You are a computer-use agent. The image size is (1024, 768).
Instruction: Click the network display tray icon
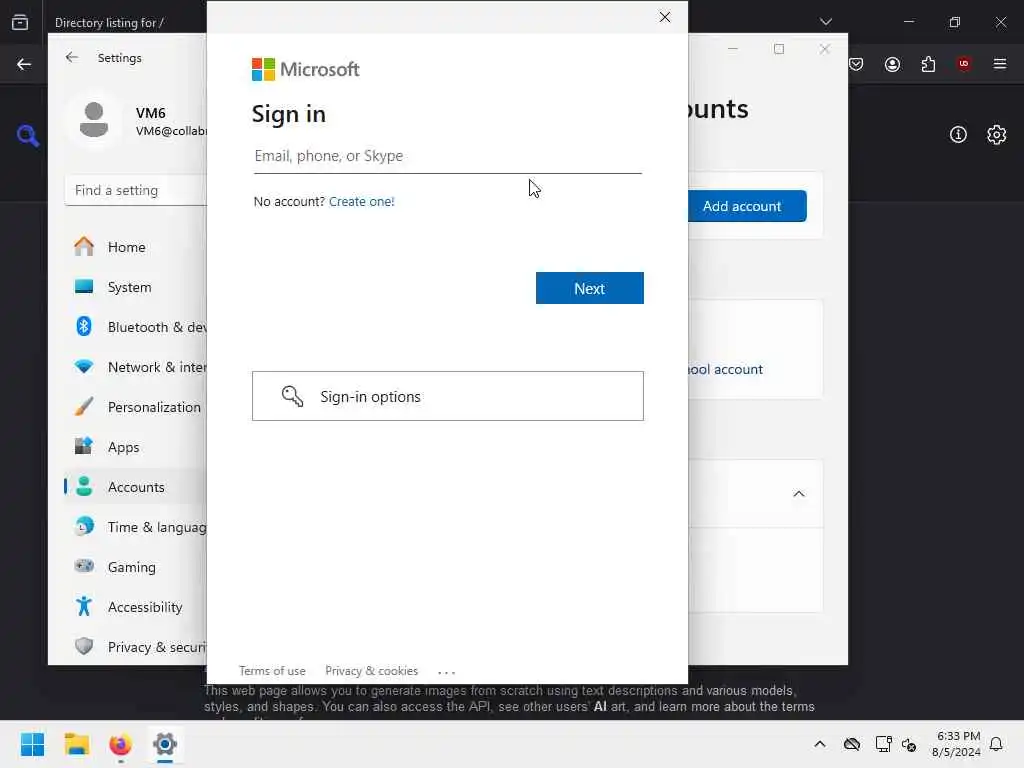(x=883, y=744)
